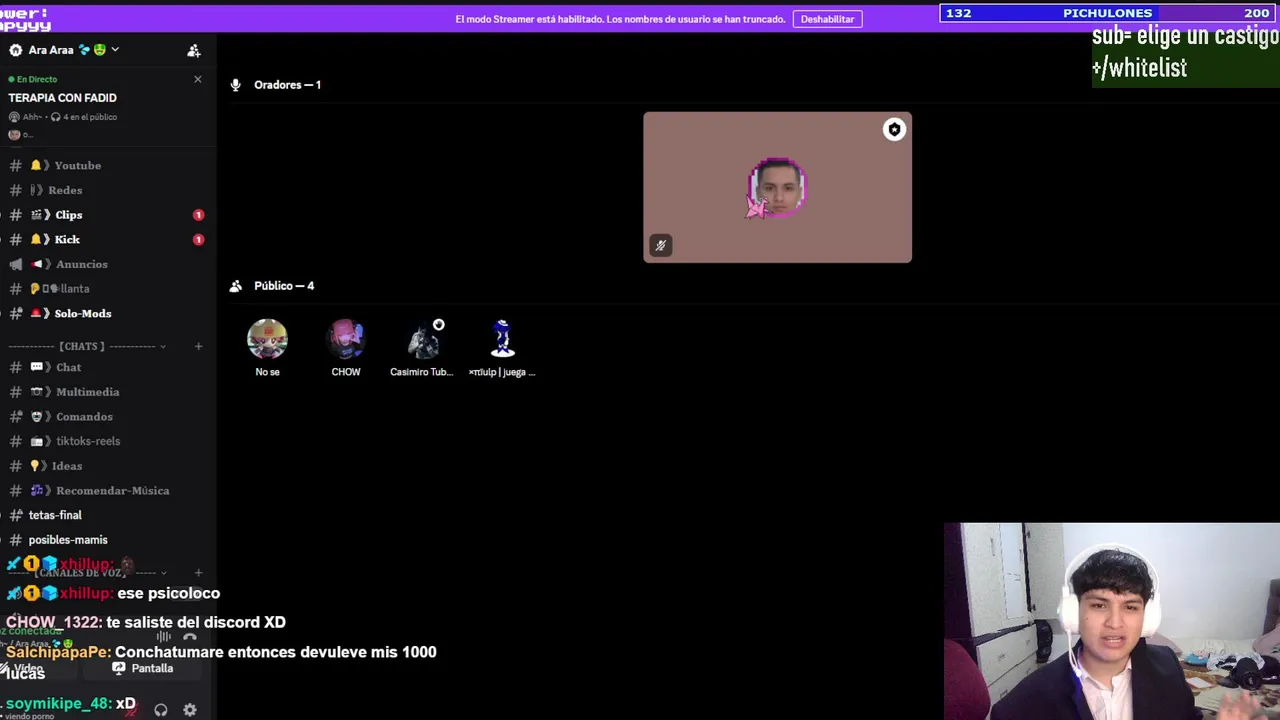This screenshot has width=1280, height=720.
Task: Open the TERAPIA CON FADID stage title
Action: [x=62, y=98]
